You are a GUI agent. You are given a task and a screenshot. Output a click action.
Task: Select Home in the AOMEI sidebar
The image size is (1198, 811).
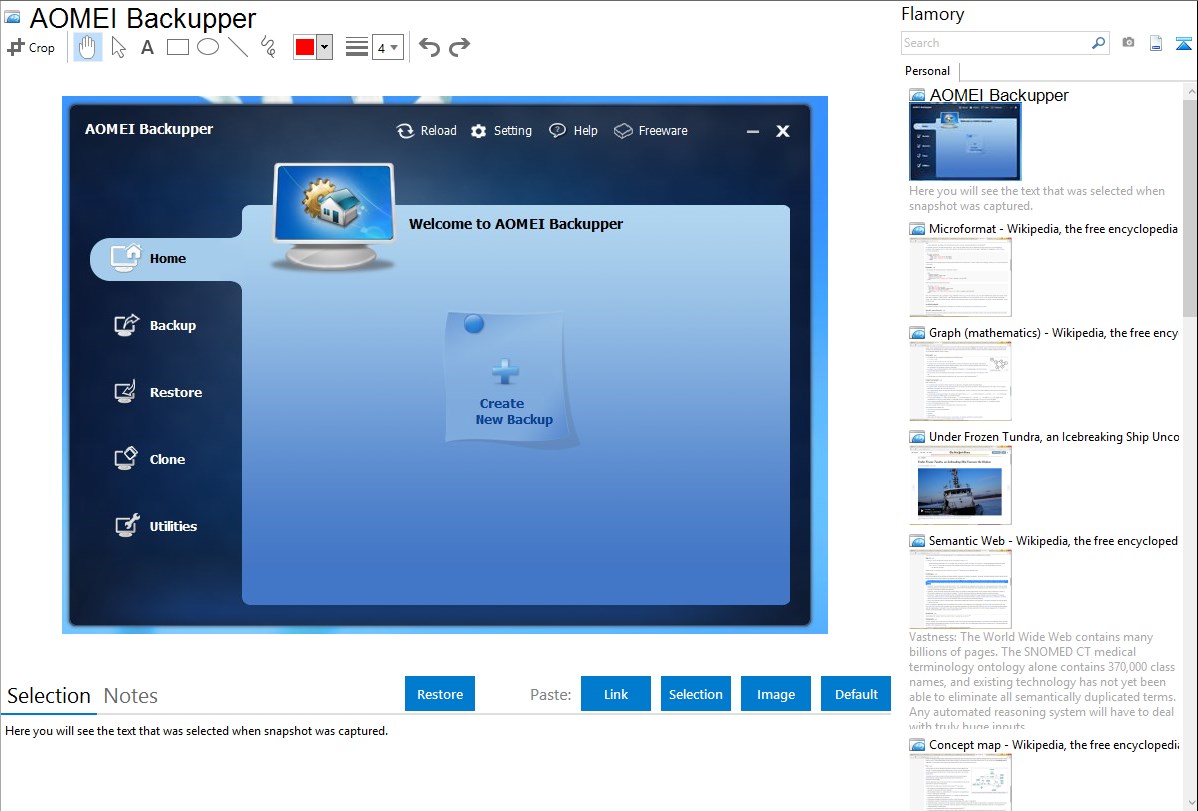(x=165, y=258)
